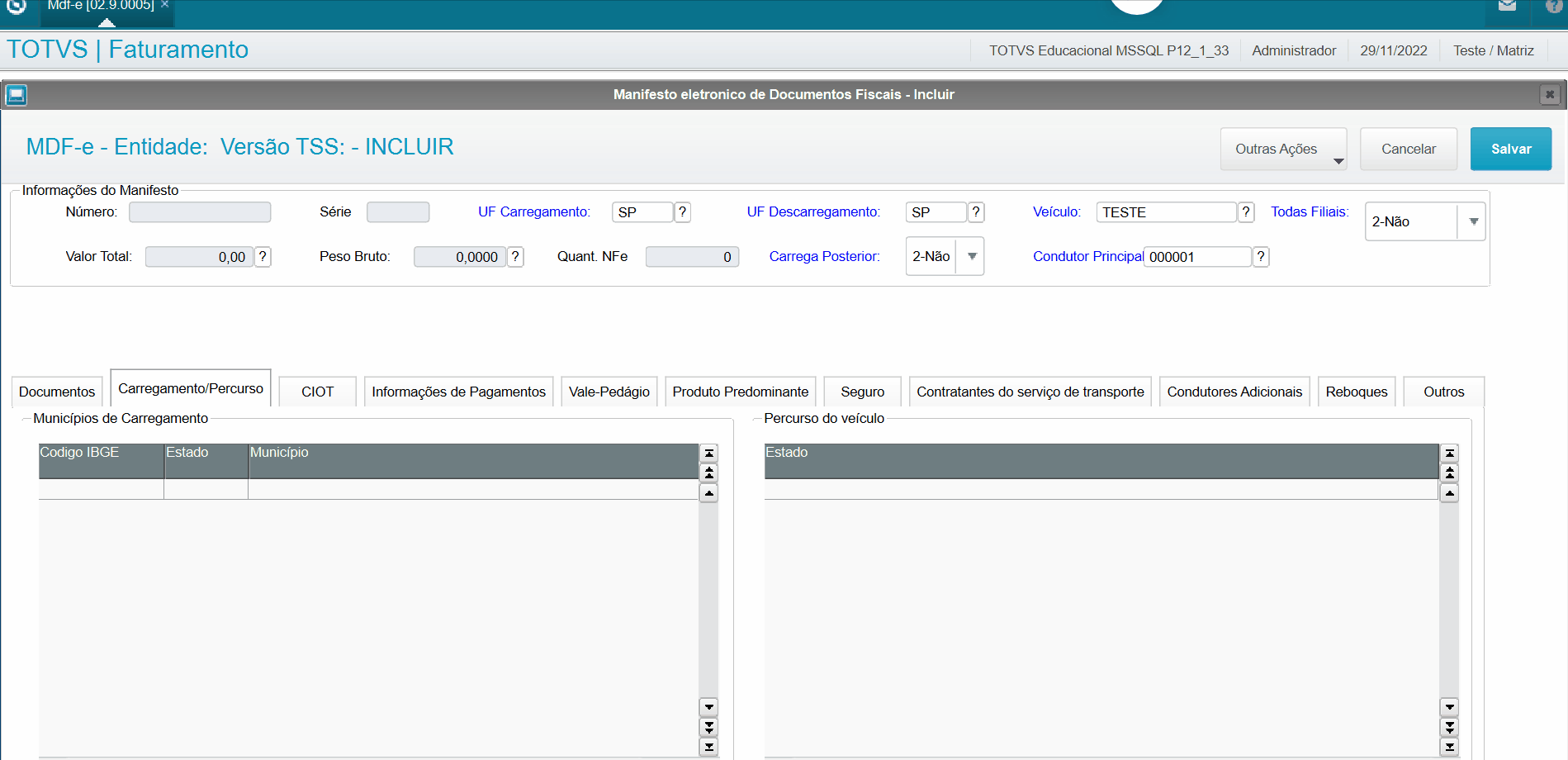This screenshot has width=1568, height=760.
Task: Click the UF Carregamento field containing SP
Action: pos(642,212)
